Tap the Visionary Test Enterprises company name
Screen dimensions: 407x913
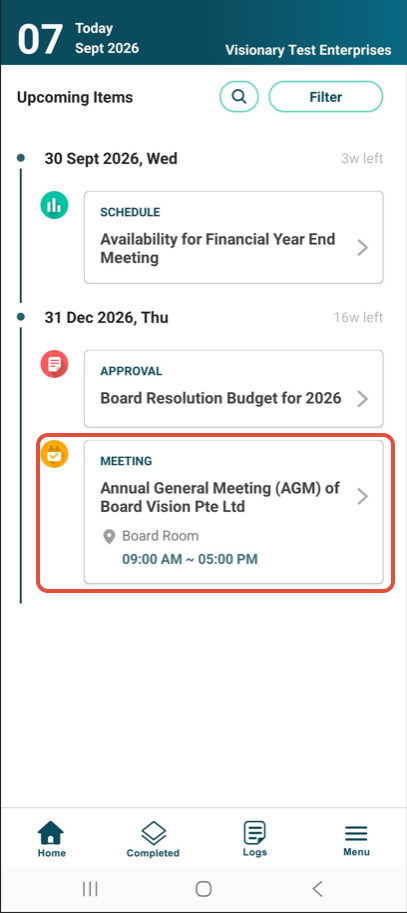click(x=308, y=50)
